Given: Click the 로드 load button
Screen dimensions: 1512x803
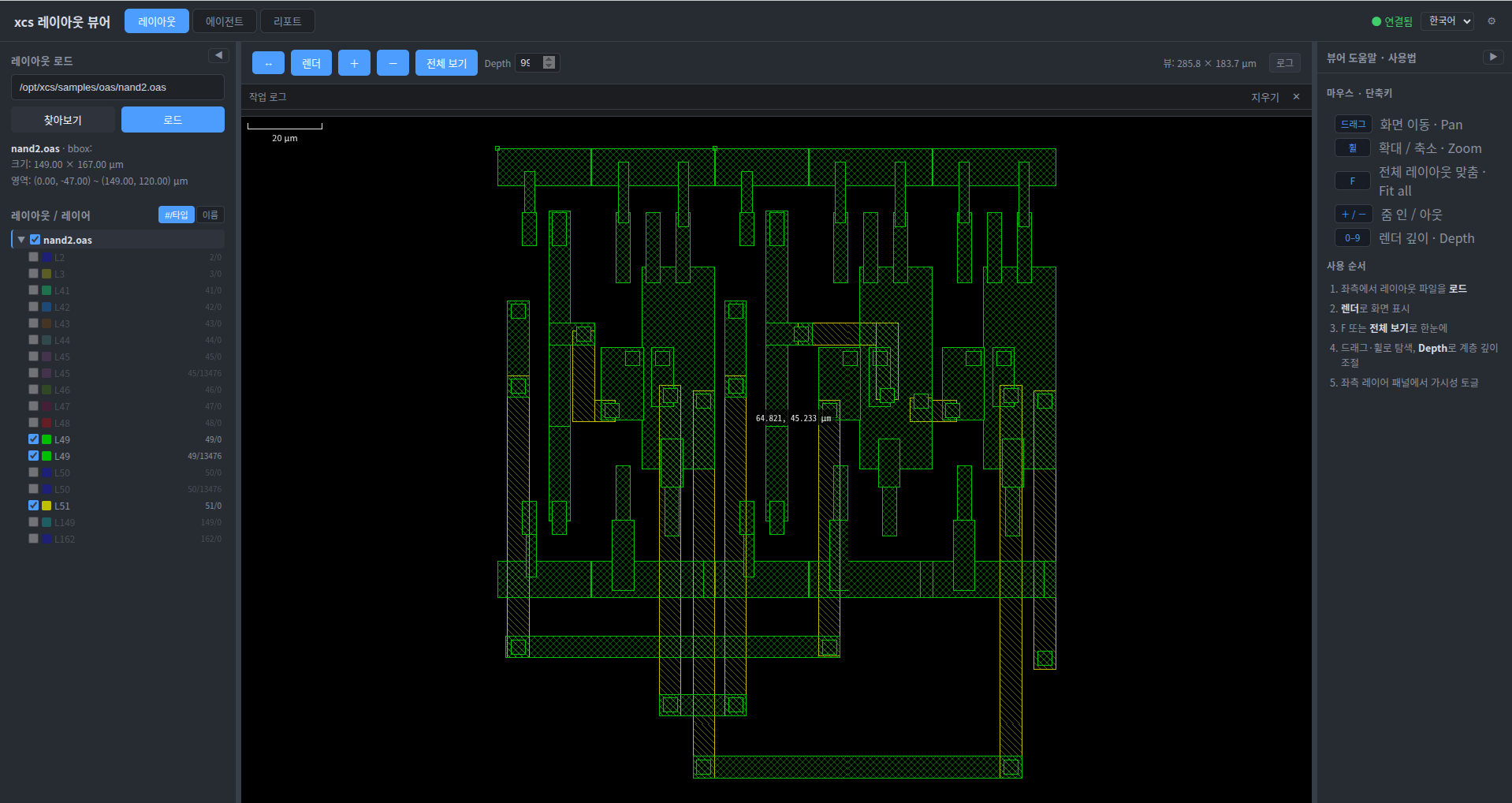Looking at the screenshot, I should click(x=173, y=120).
